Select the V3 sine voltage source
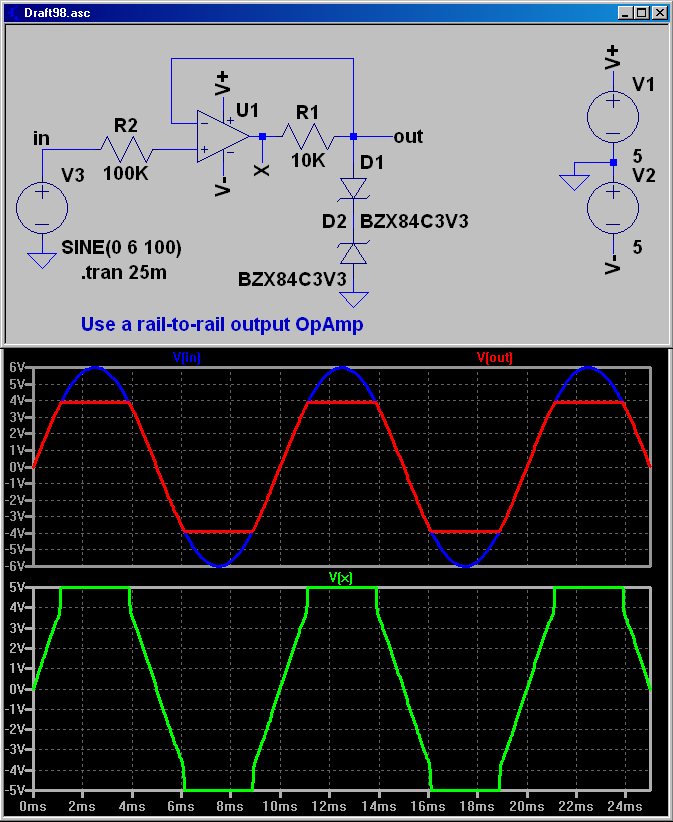This screenshot has width=673, height=822. [42, 208]
